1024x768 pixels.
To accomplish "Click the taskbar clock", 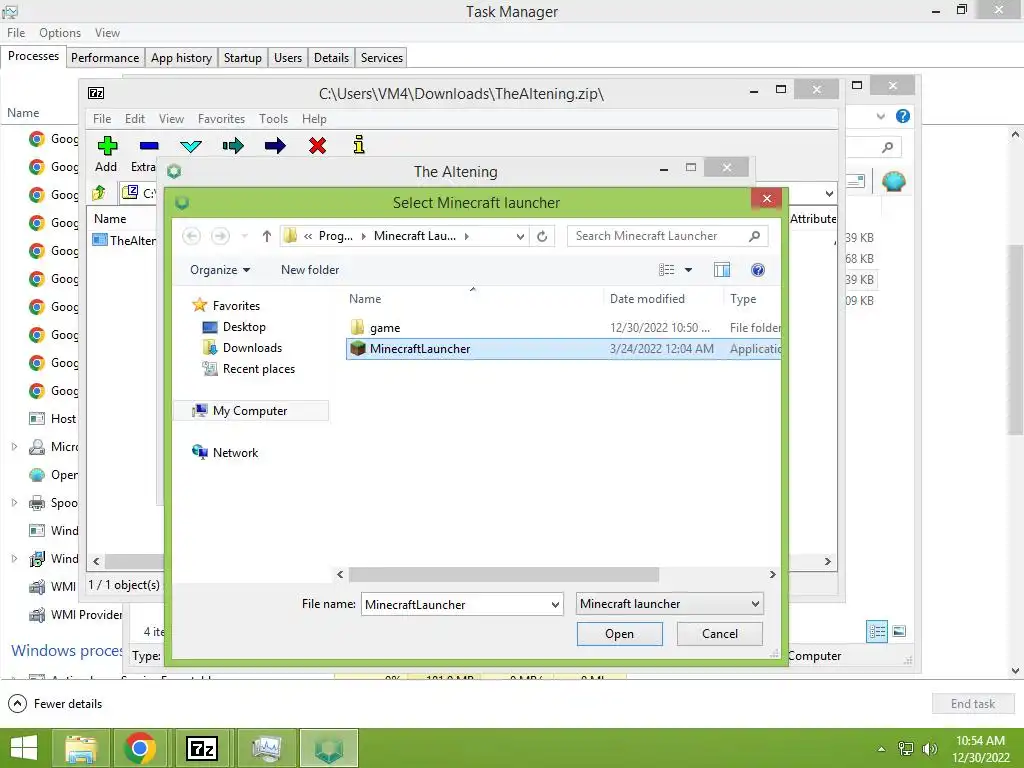I will [980, 749].
